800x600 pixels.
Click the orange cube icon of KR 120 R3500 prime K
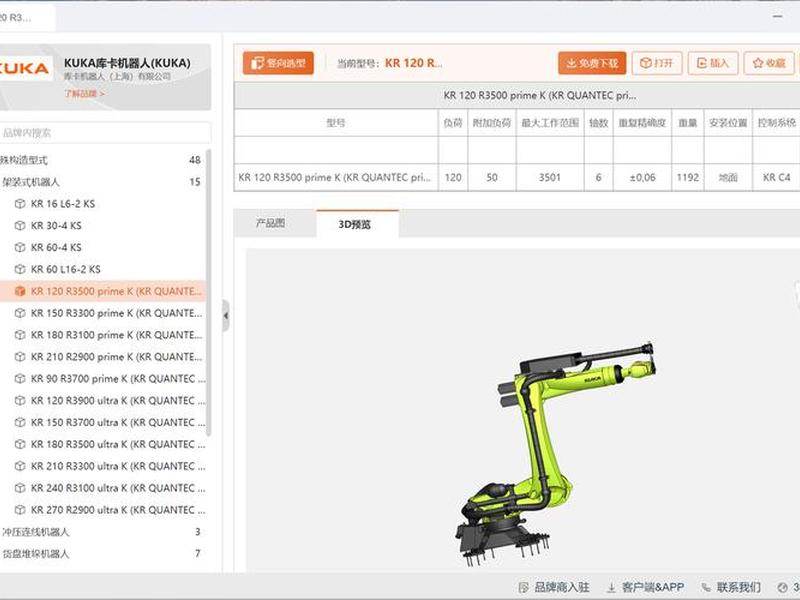point(20,291)
